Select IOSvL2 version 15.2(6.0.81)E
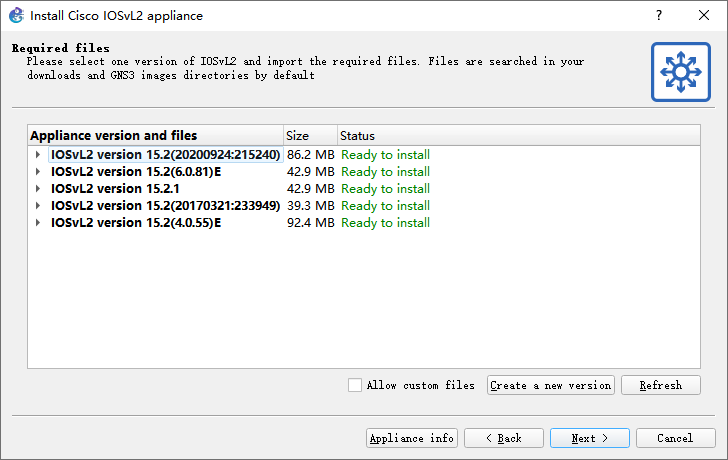 click(x=136, y=172)
